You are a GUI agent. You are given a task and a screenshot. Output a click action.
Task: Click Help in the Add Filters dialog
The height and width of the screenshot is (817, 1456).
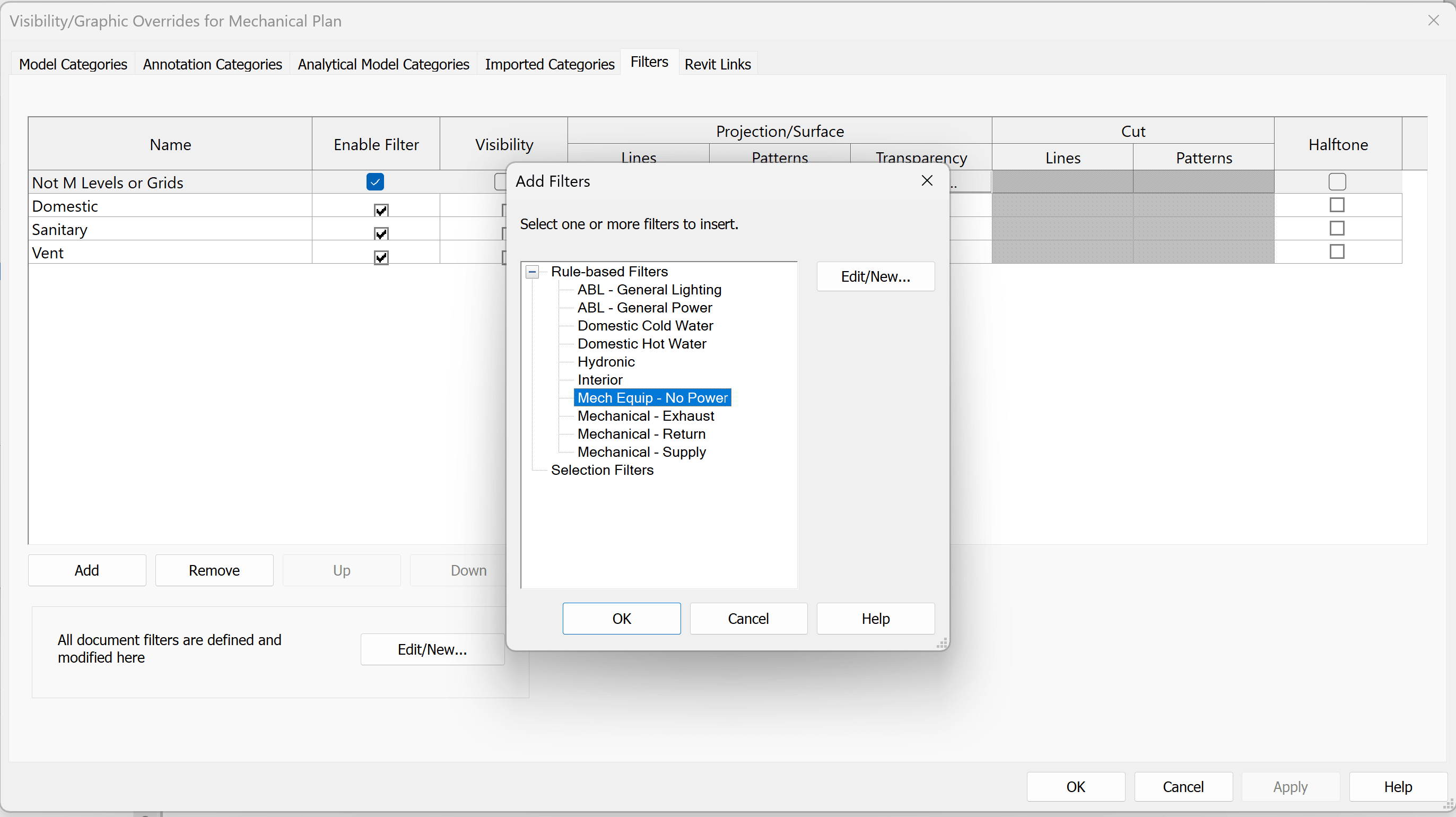(875, 619)
